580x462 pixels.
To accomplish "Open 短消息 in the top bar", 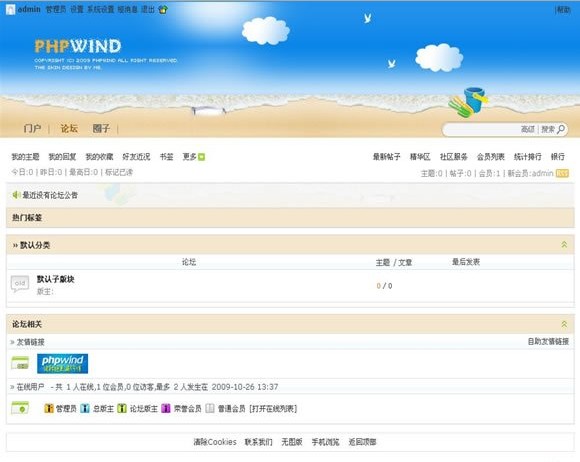I will tap(128, 9).
